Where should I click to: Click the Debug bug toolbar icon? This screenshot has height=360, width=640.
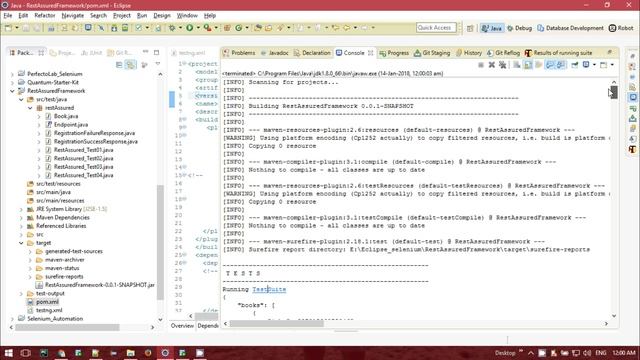[x=172, y=28]
